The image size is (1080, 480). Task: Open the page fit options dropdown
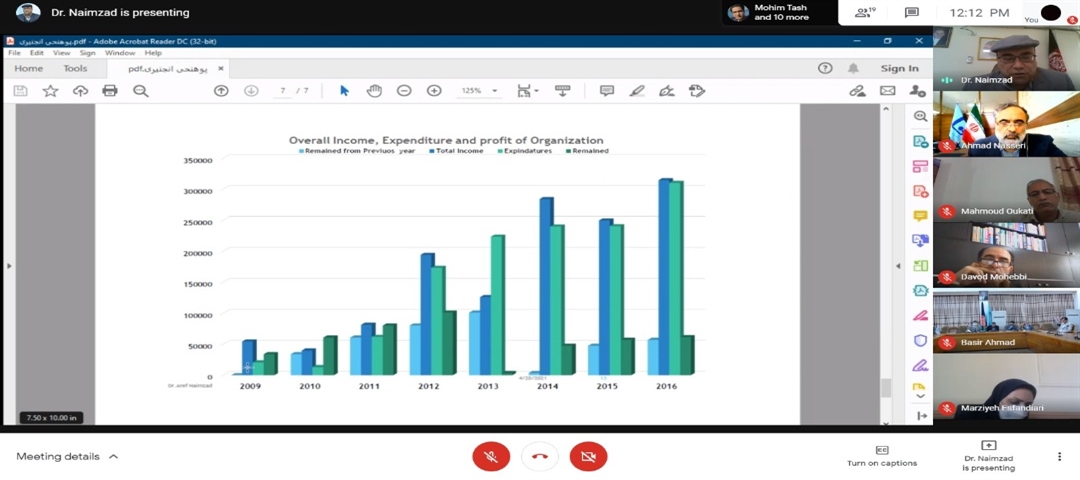click(528, 90)
